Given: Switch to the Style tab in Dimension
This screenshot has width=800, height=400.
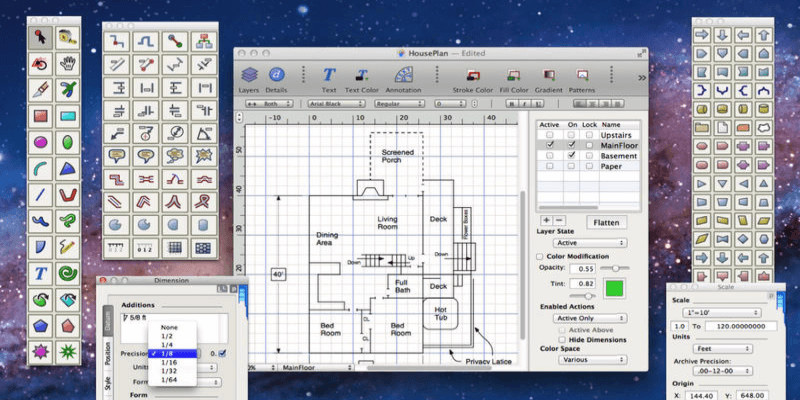Looking at the screenshot, I should point(108,384).
